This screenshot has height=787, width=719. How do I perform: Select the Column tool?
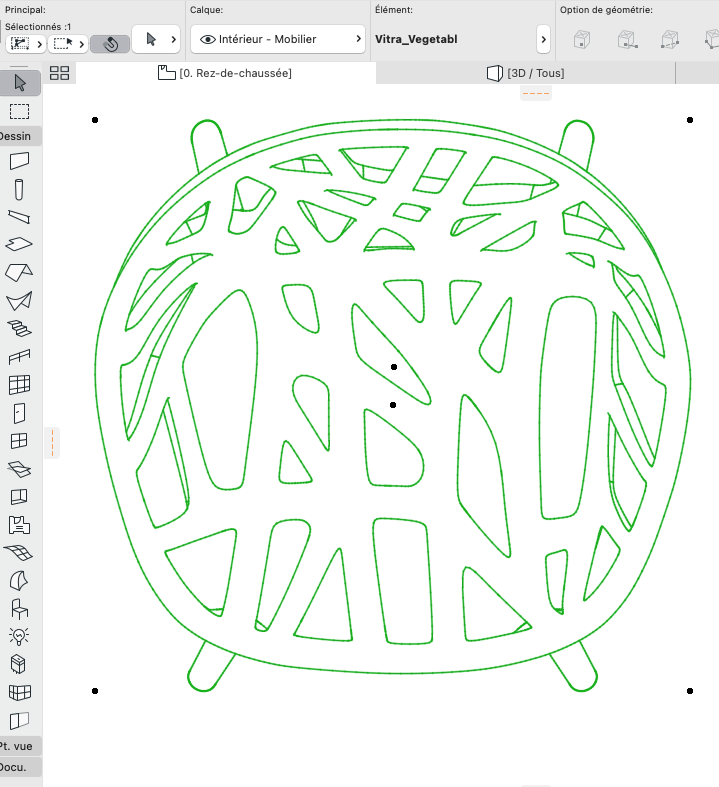coord(19,189)
